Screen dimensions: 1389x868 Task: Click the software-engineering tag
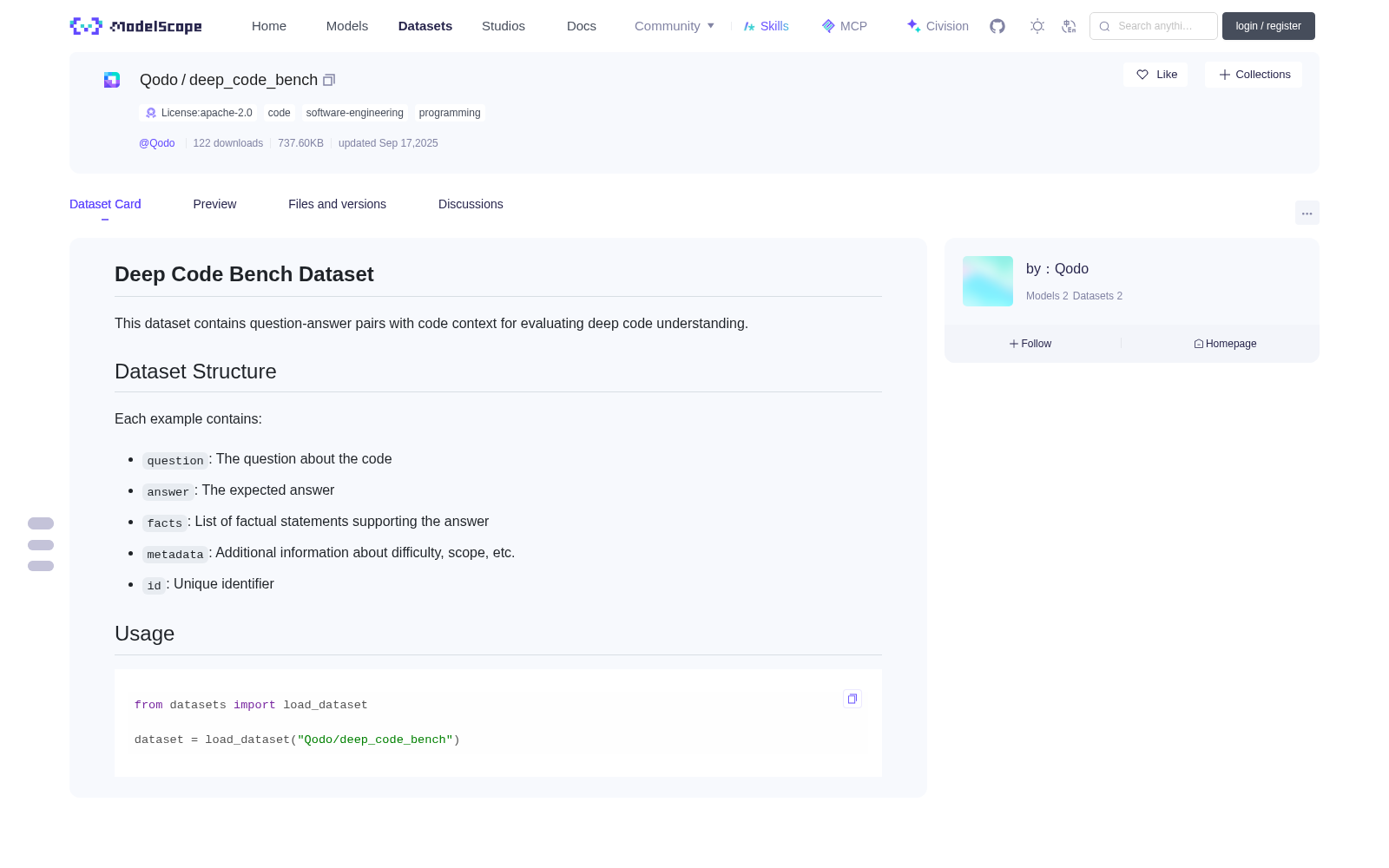pyautogui.click(x=355, y=113)
